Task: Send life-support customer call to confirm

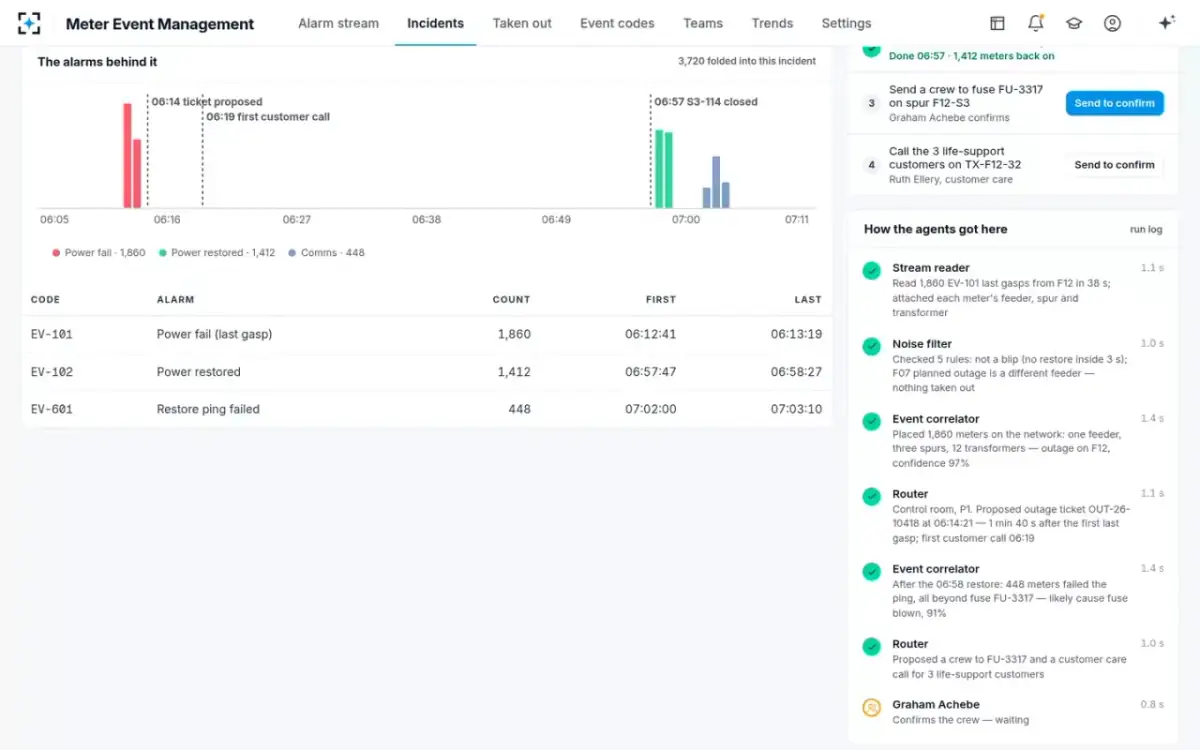Action: (1114, 165)
